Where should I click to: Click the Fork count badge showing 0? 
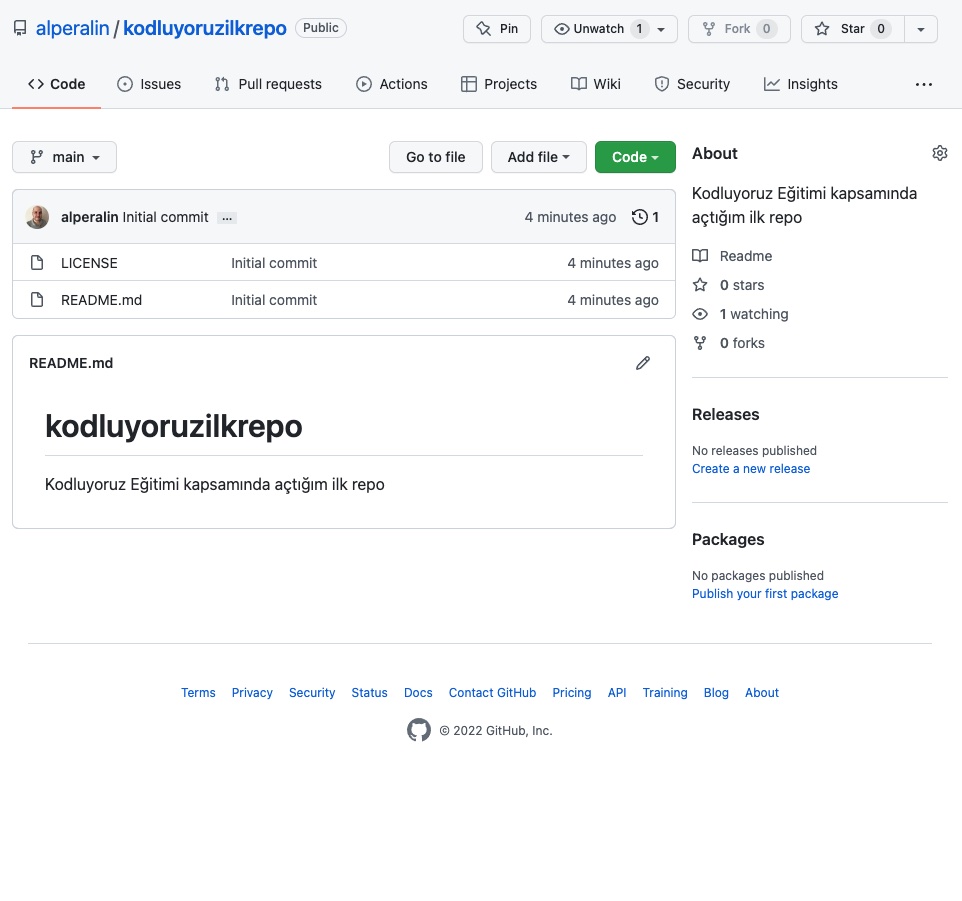[x=766, y=29]
